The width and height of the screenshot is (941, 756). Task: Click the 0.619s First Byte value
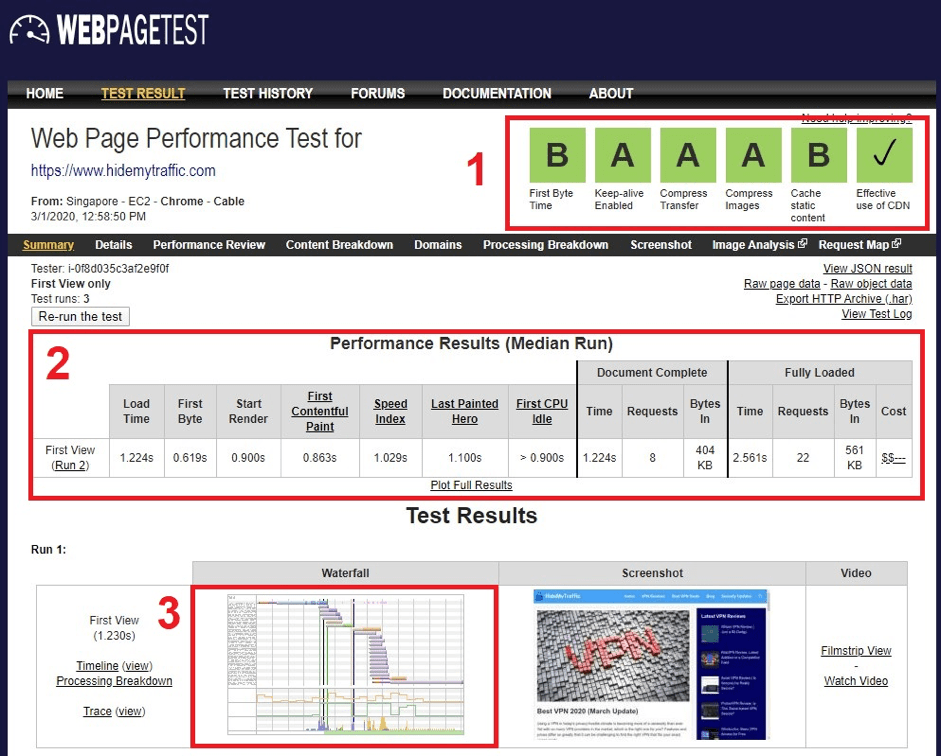click(x=190, y=458)
